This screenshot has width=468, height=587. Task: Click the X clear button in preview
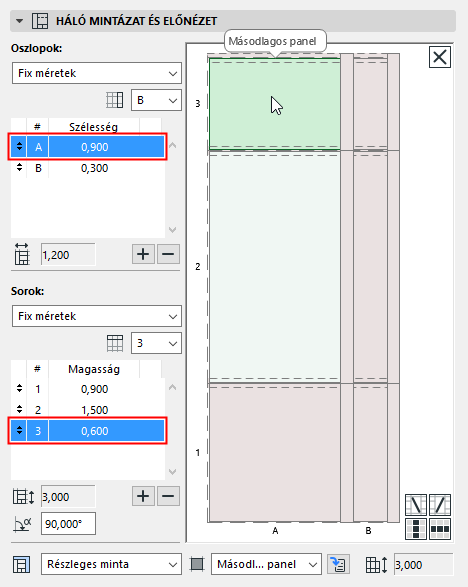440,57
